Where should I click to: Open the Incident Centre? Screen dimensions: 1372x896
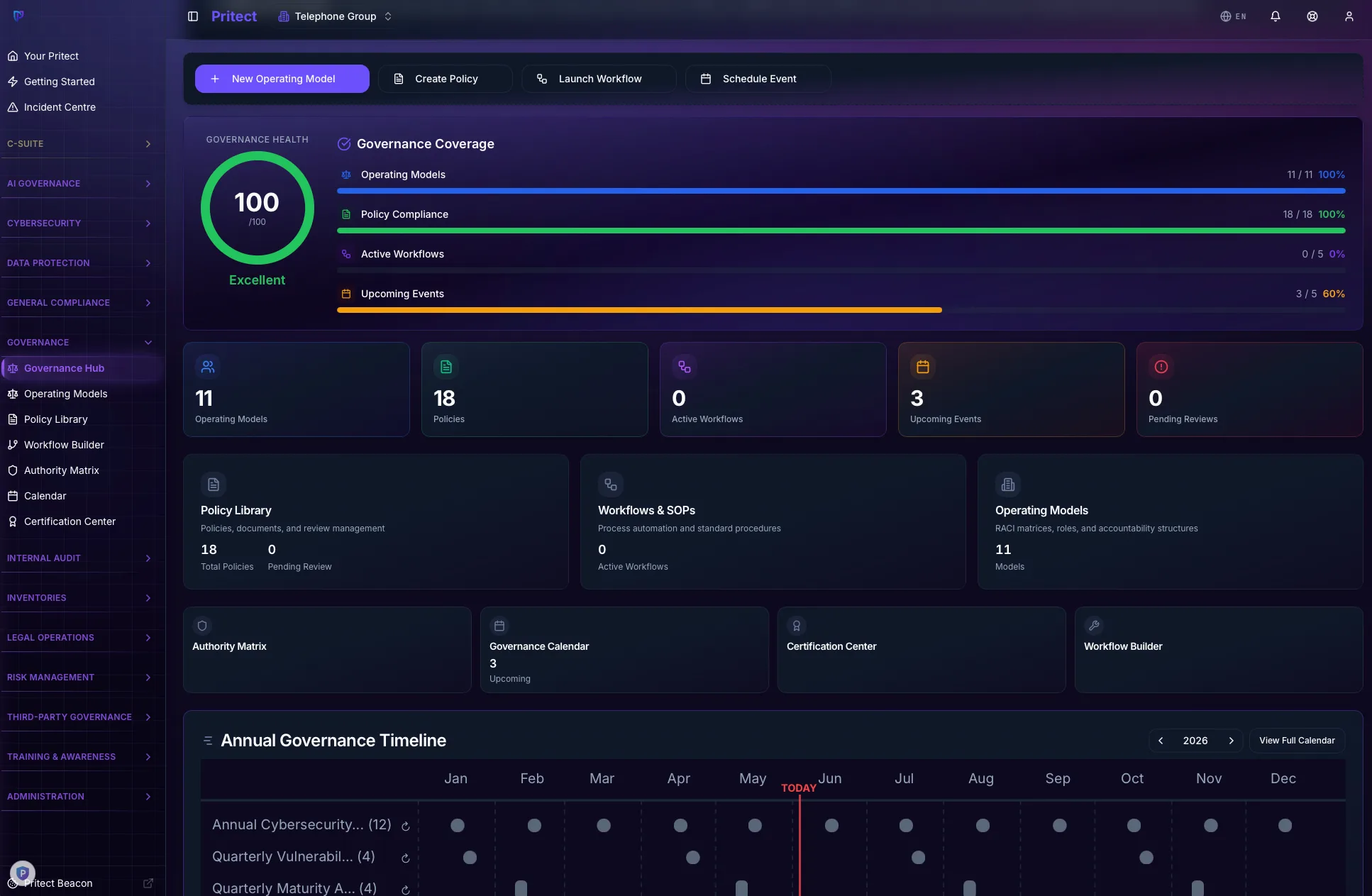tap(81, 107)
